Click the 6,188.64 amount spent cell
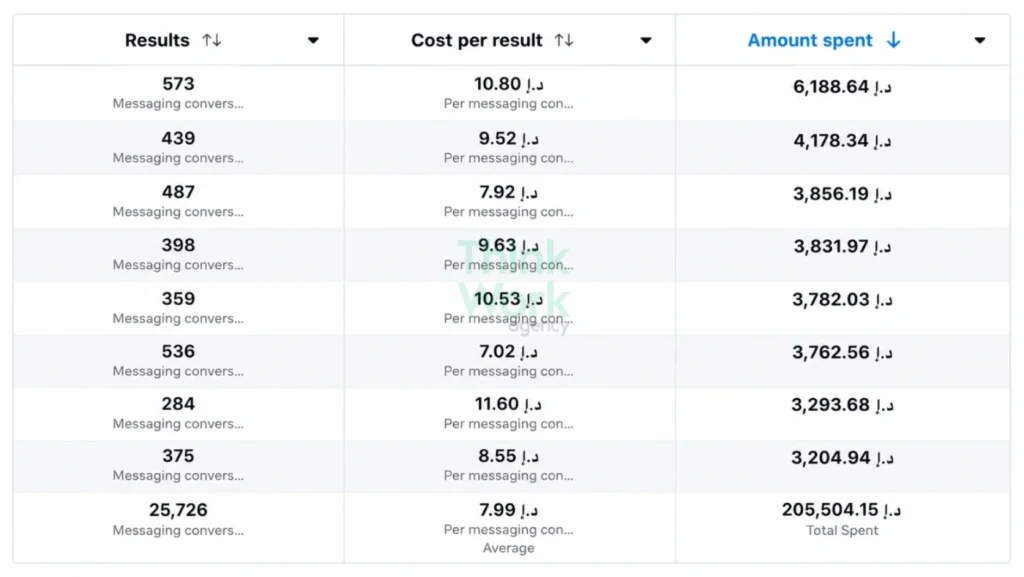1024x577 pixels. 842,93
